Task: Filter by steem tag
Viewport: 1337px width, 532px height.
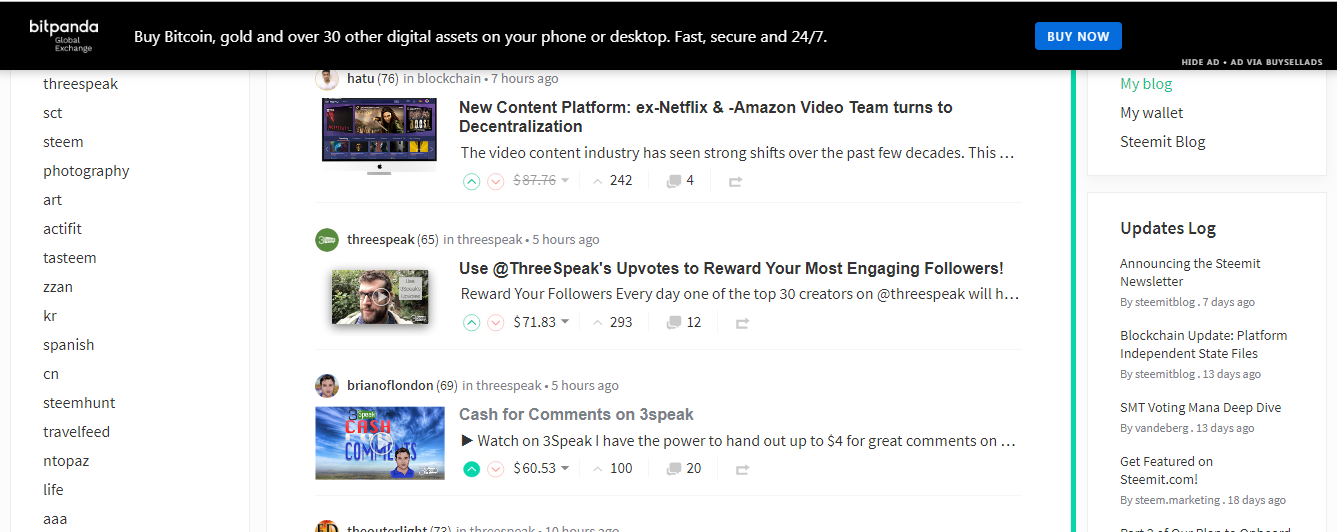Action: tap(63, 142)
